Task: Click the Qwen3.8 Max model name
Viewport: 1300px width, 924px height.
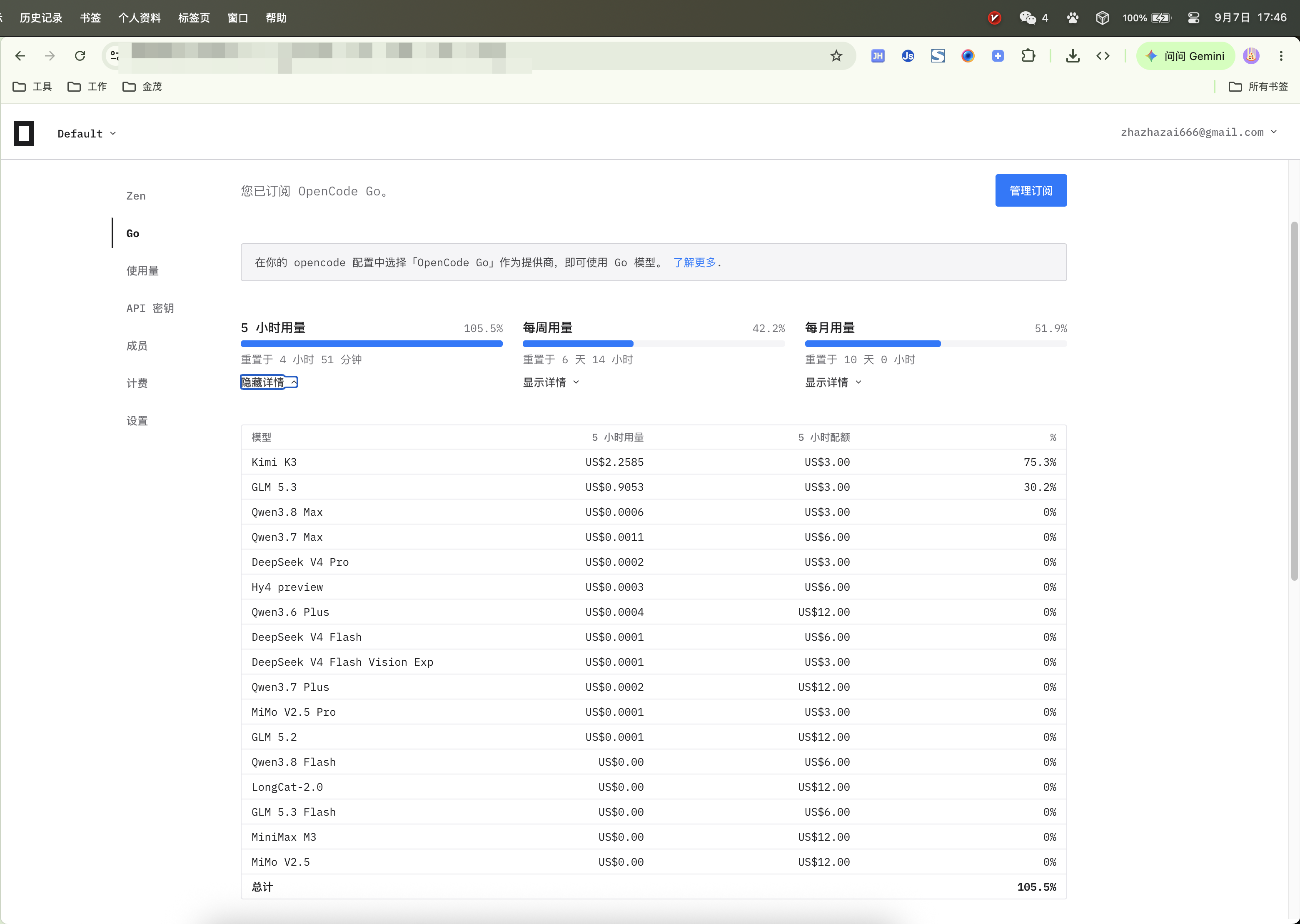Action: tap(287, 512)
